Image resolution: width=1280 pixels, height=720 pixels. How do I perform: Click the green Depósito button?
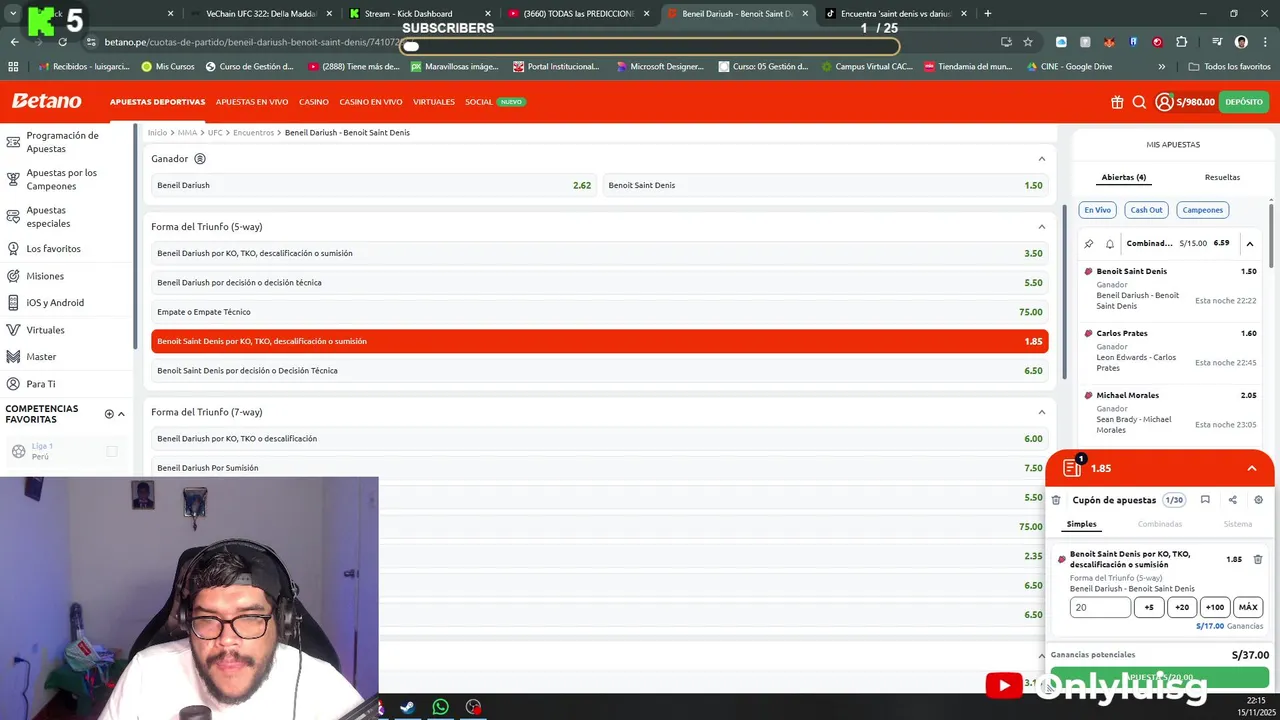click(x=1244, y=102)
